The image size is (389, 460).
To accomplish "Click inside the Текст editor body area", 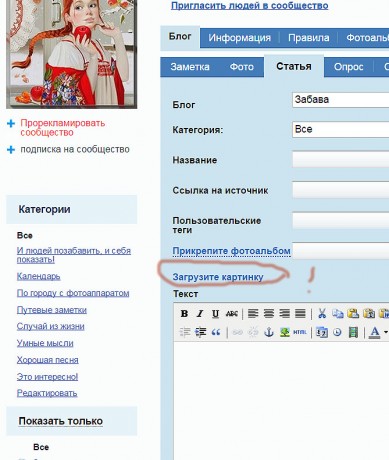I will coord(281,400).
